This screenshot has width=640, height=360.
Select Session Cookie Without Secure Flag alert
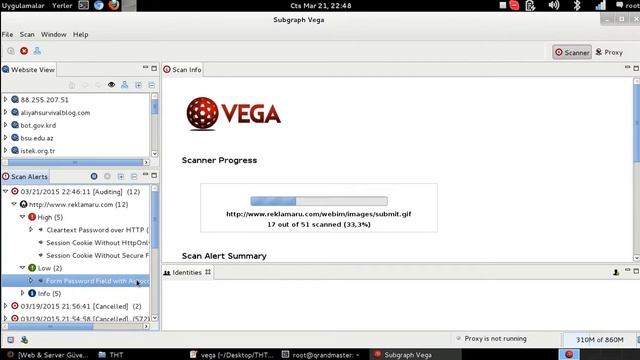pos(97,255)
